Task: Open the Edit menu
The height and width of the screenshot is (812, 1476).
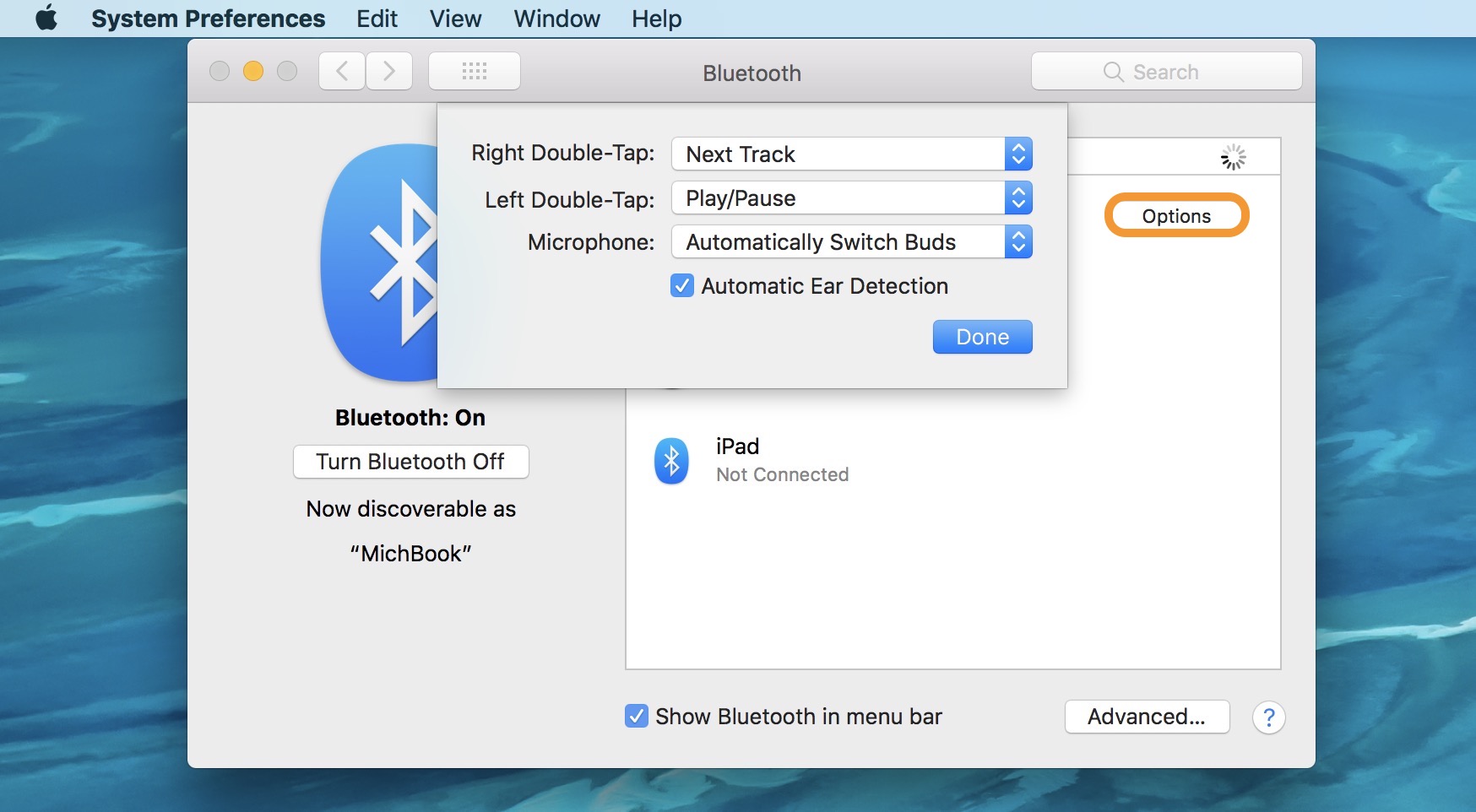Action: (377, 19)
